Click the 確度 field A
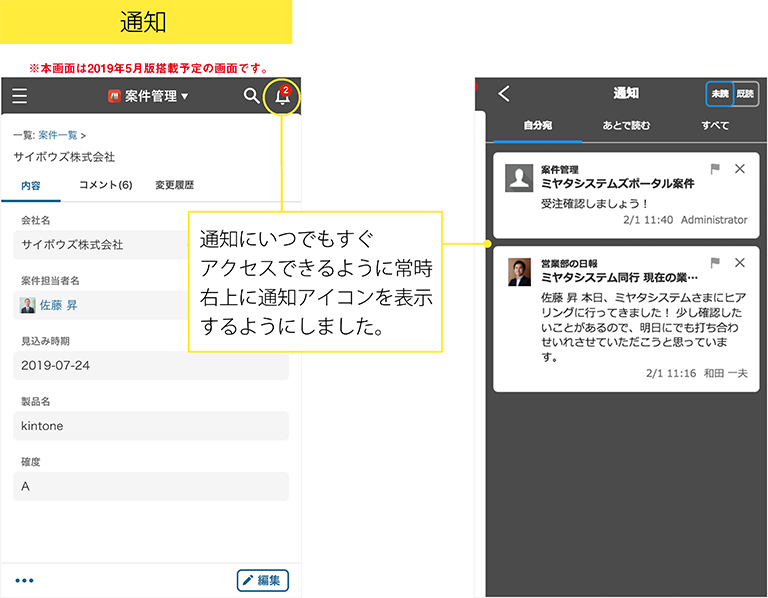This screenshot has height=598, width=768. tap(151, 486)
